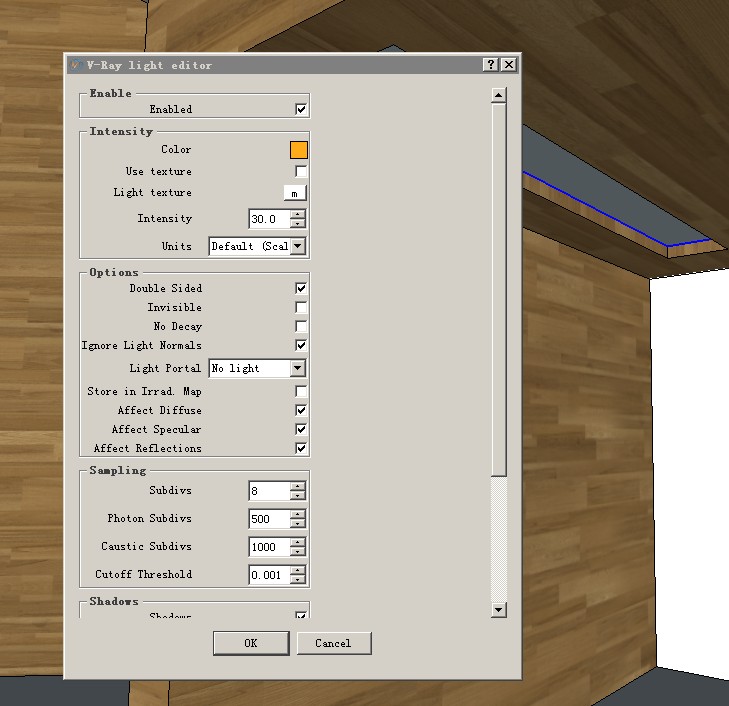The image size is (729, 706).
Task: Open the Light Portal dropdown
Action: tap(298, 368)
